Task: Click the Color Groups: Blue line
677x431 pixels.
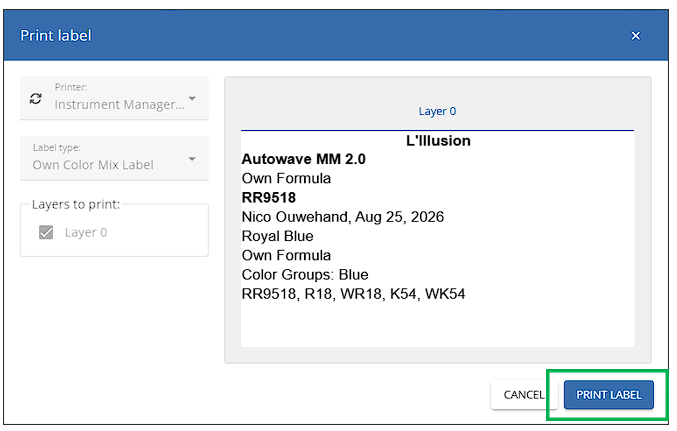Action: [x=305, y=275]
